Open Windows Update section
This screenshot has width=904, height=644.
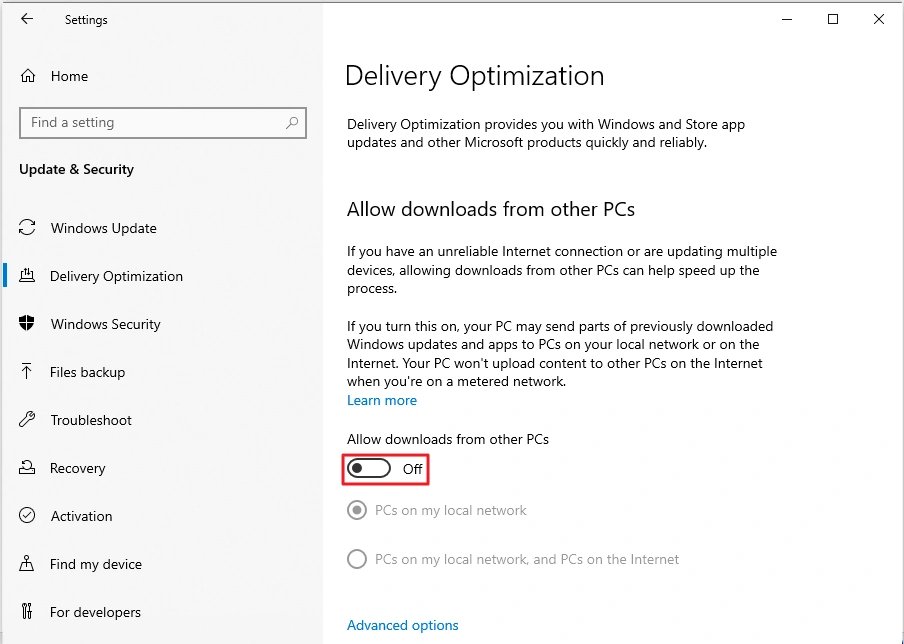[104, 228]
